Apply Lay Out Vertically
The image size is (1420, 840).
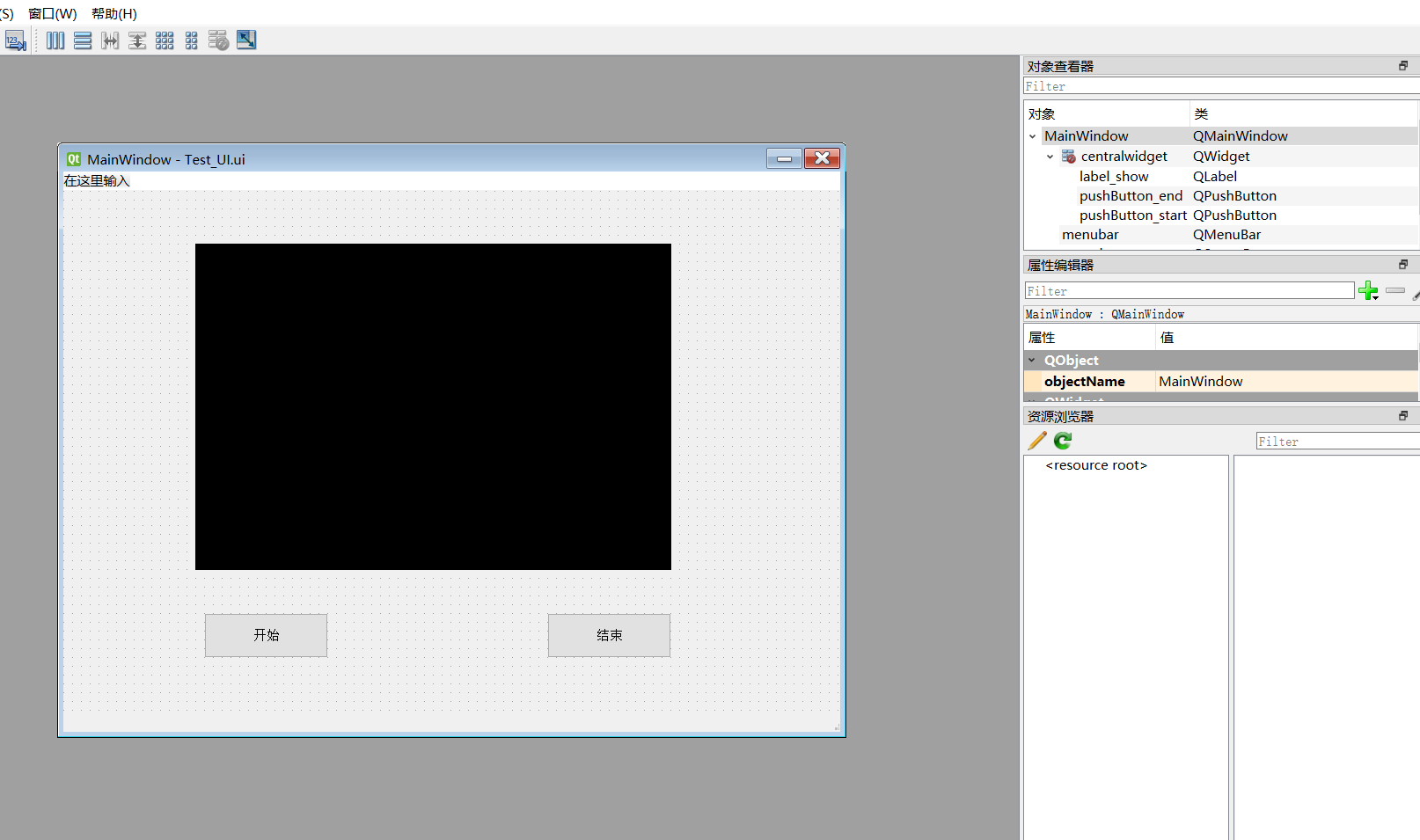(x=83, y=40)
